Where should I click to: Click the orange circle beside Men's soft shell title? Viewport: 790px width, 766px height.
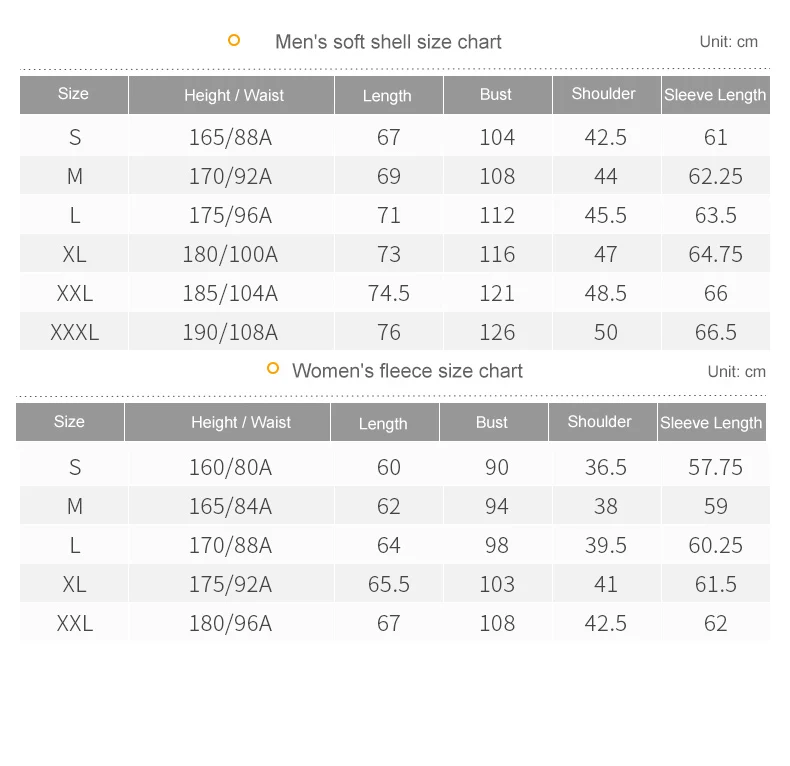point(234,40)
